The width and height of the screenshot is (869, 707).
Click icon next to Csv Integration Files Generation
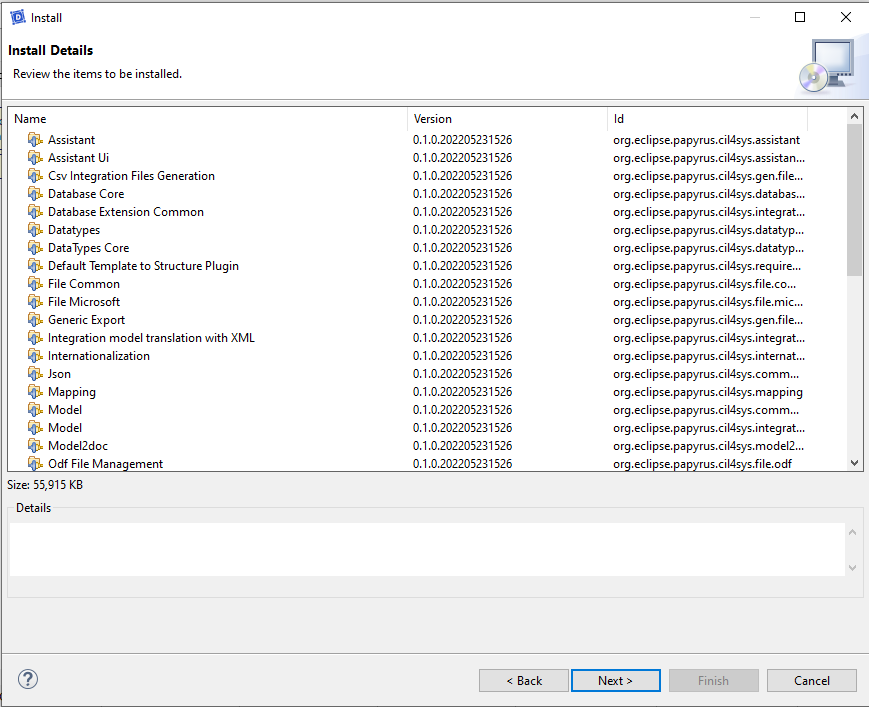(35, 176)
